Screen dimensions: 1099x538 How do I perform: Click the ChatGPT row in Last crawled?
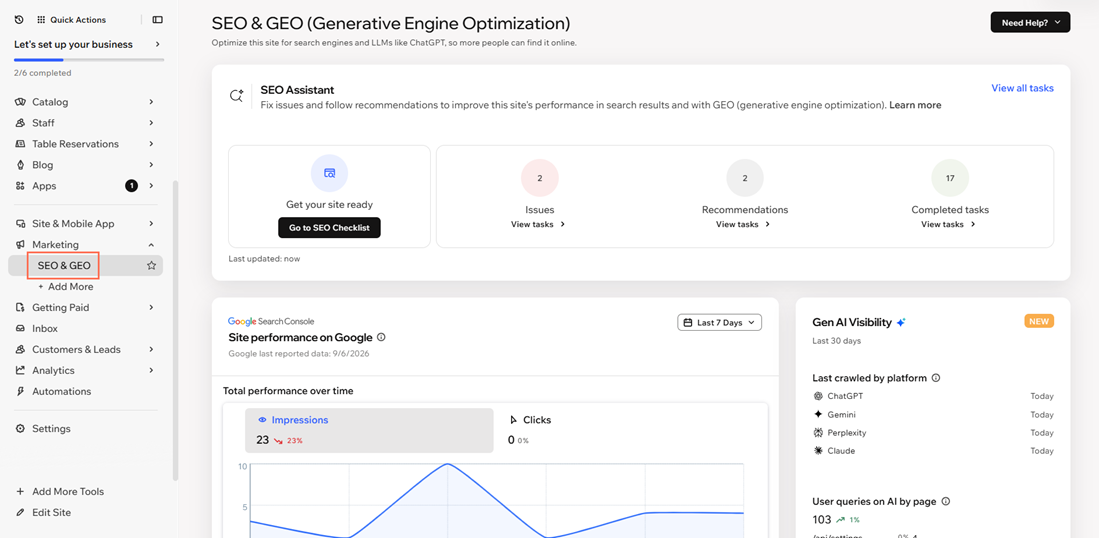[x=933, y=396]
